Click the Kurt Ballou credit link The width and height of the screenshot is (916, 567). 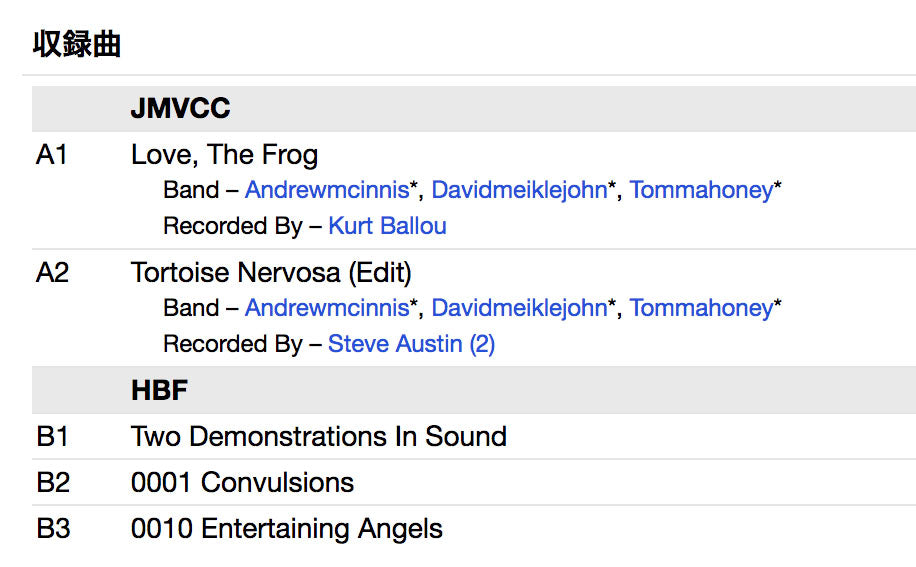pyautogui.click(x=387, y=226)
